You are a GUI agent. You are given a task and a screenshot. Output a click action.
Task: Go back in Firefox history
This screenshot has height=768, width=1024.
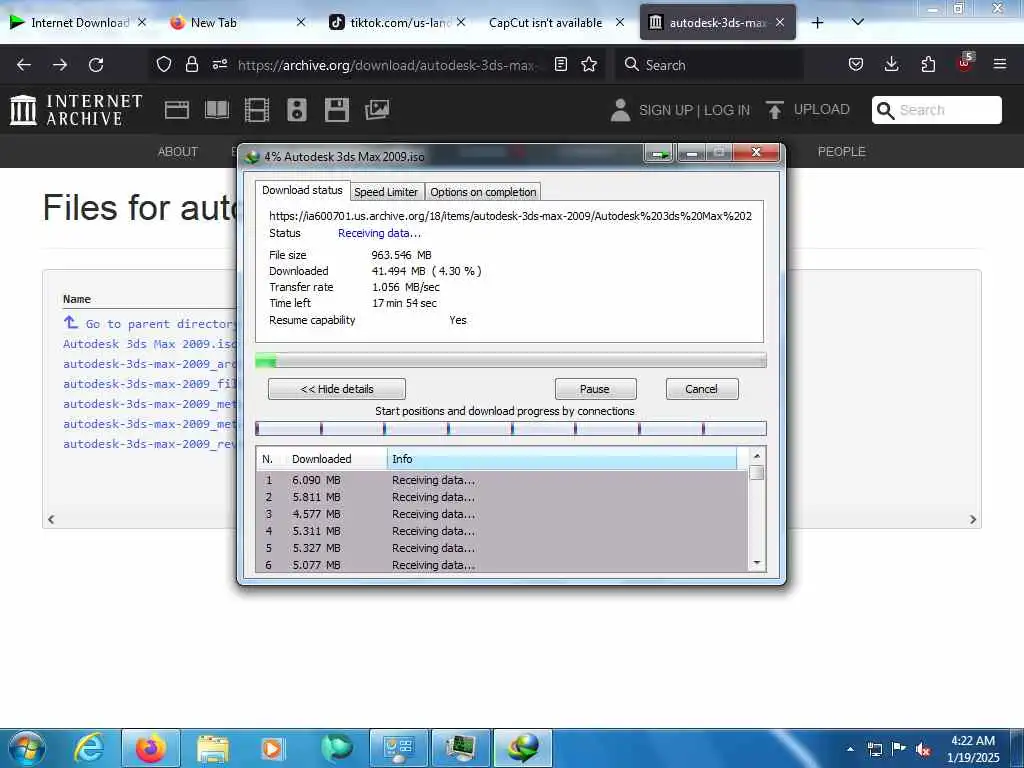click(24, 65)
